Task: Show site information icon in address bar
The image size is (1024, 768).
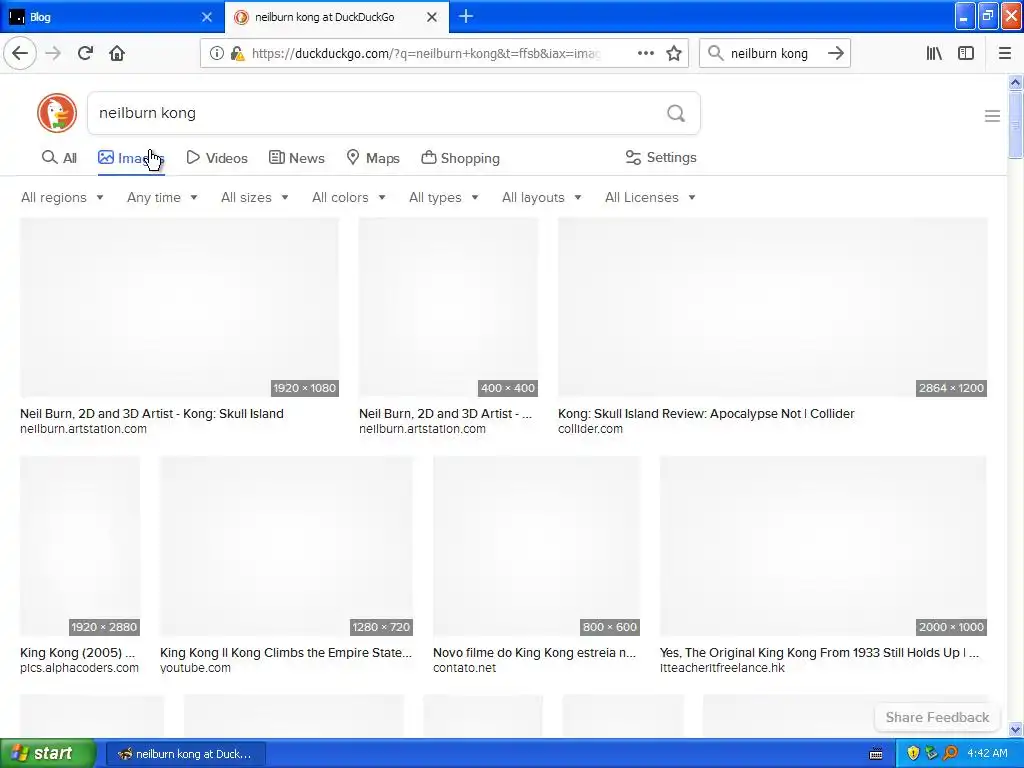Action: [x=217, y=54]
